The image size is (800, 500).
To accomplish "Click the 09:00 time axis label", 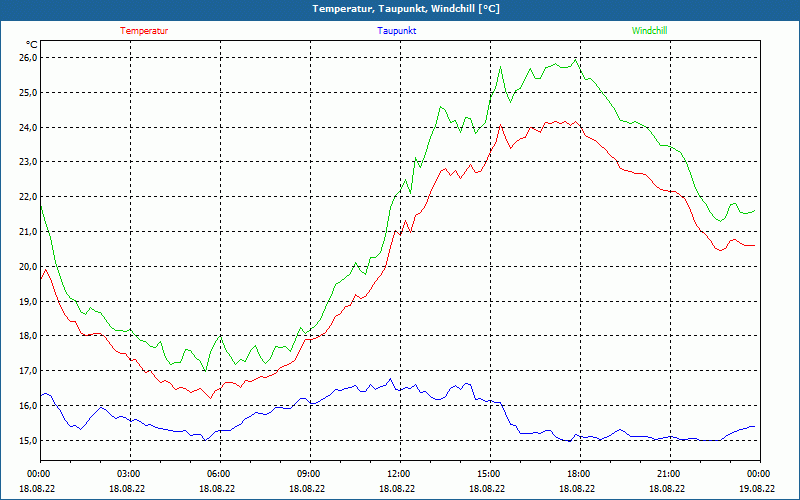I will (310, 474).
